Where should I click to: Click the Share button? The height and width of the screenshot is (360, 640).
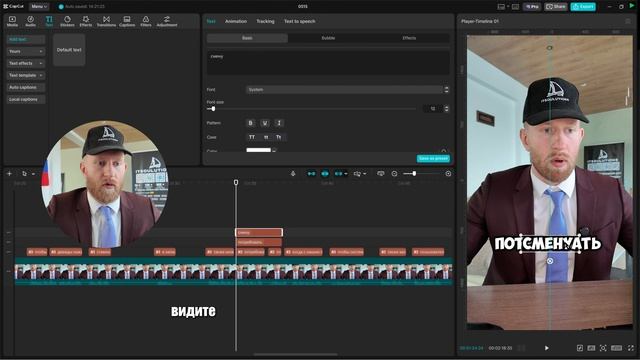[556, 7]
